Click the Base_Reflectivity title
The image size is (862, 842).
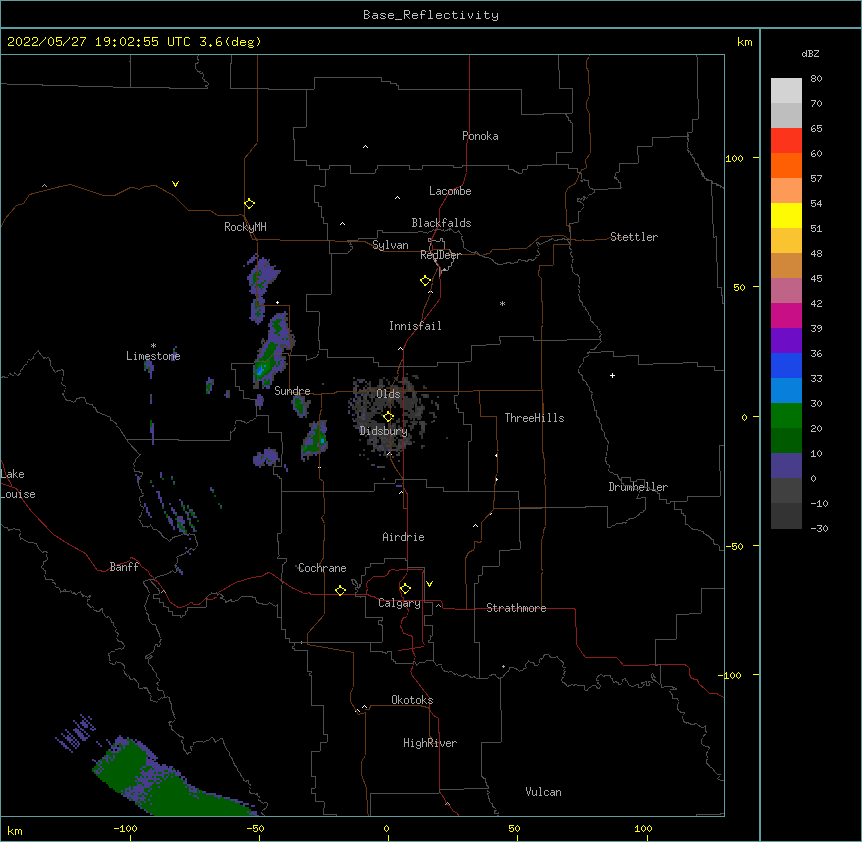pyautogui.click(x=431, y=15)
